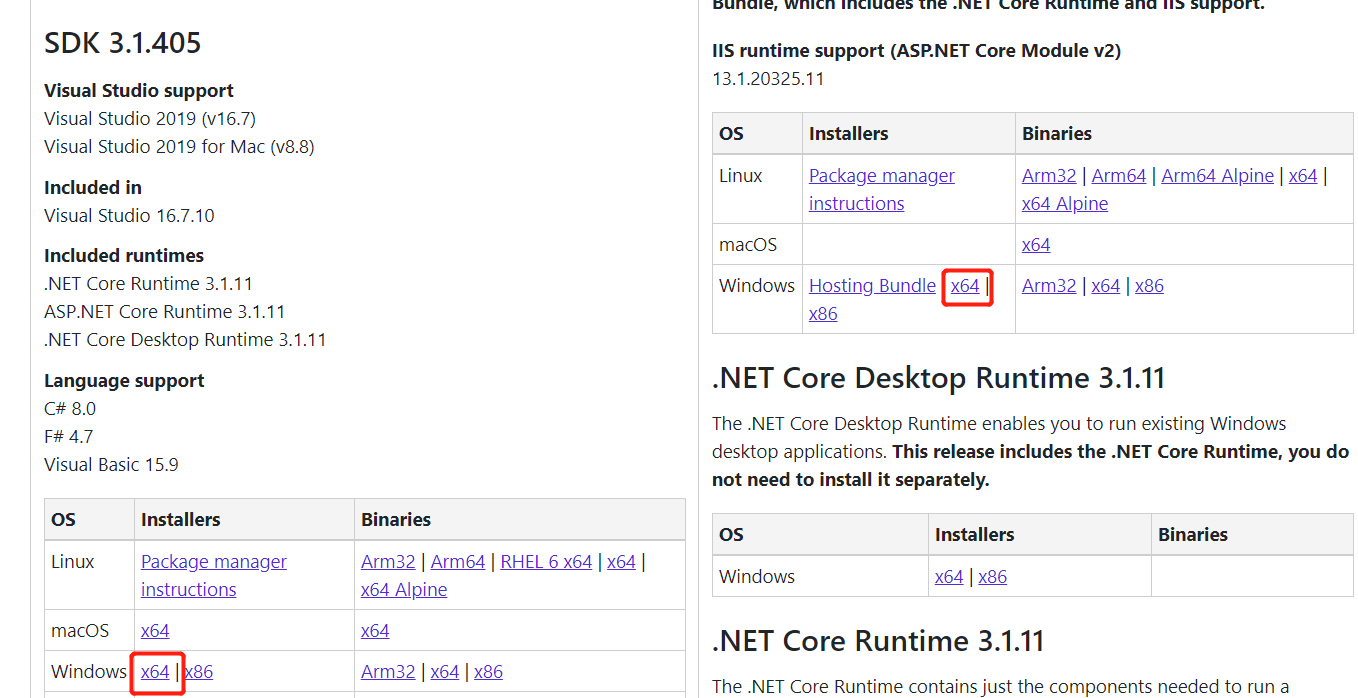This screenshot has width=1358, height=698.
Task: Download Linux Arm32 binary under IIS runtime support table
Action: [1049, 175]
